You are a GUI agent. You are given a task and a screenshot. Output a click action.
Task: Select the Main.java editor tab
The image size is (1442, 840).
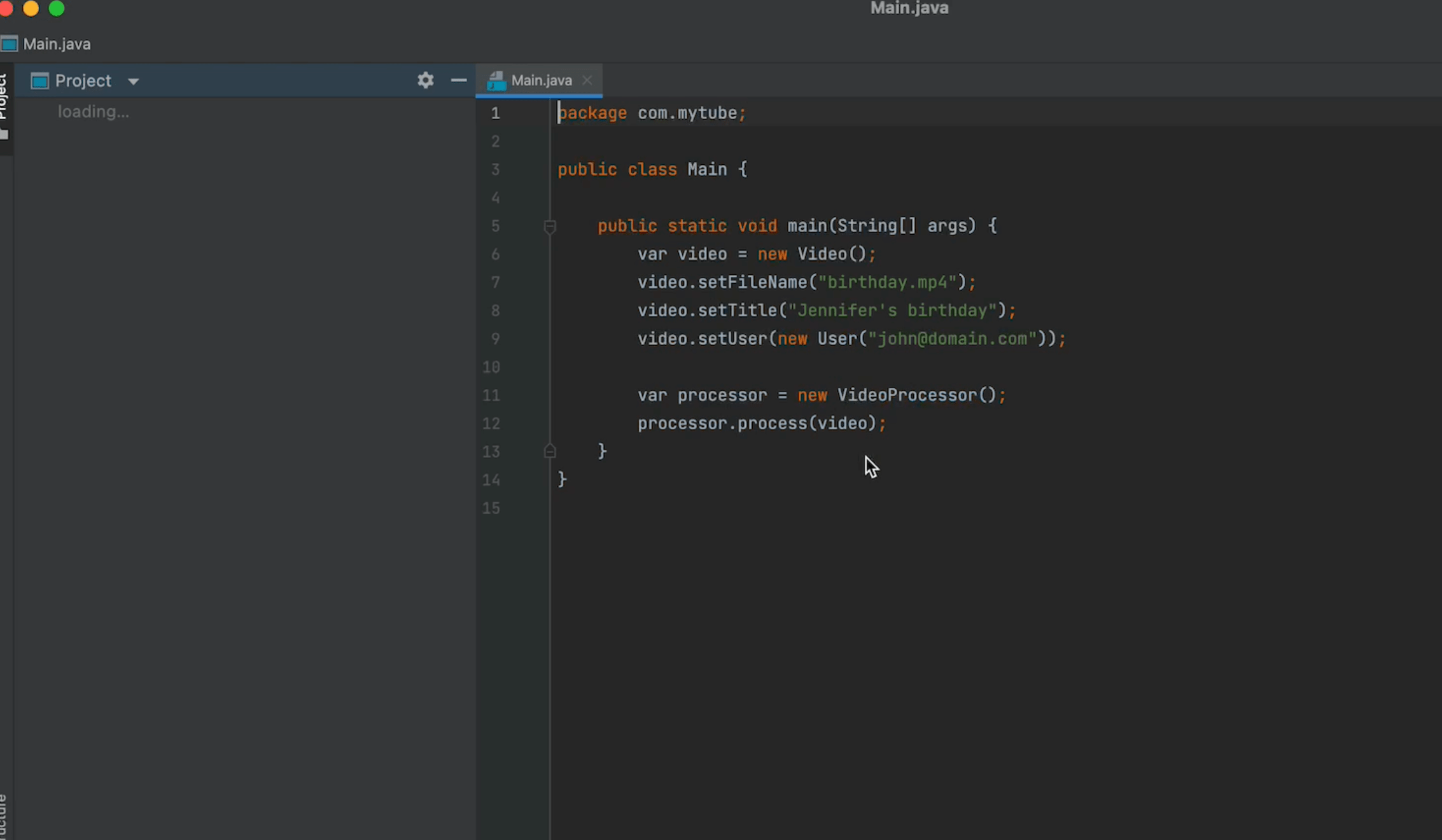coord(541,81)
